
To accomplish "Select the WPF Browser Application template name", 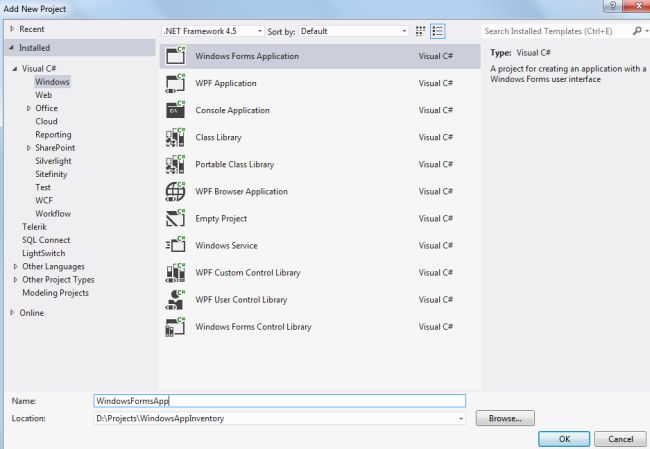I will point(241,192).
